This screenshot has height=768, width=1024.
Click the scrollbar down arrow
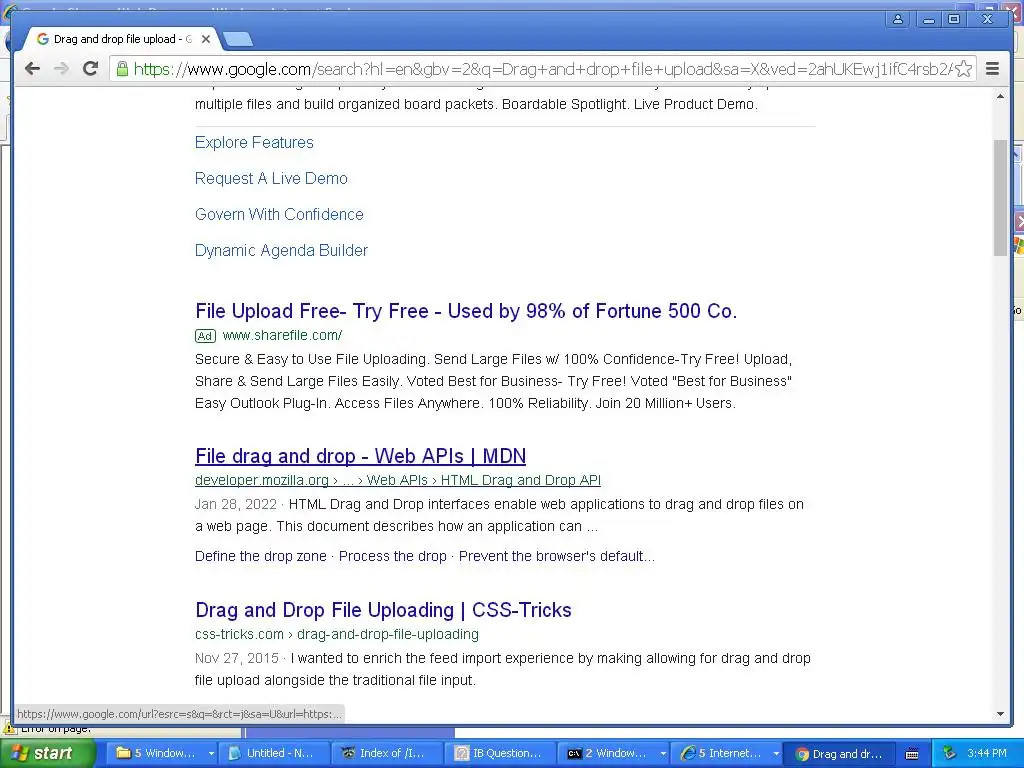tap(1000, 714)
